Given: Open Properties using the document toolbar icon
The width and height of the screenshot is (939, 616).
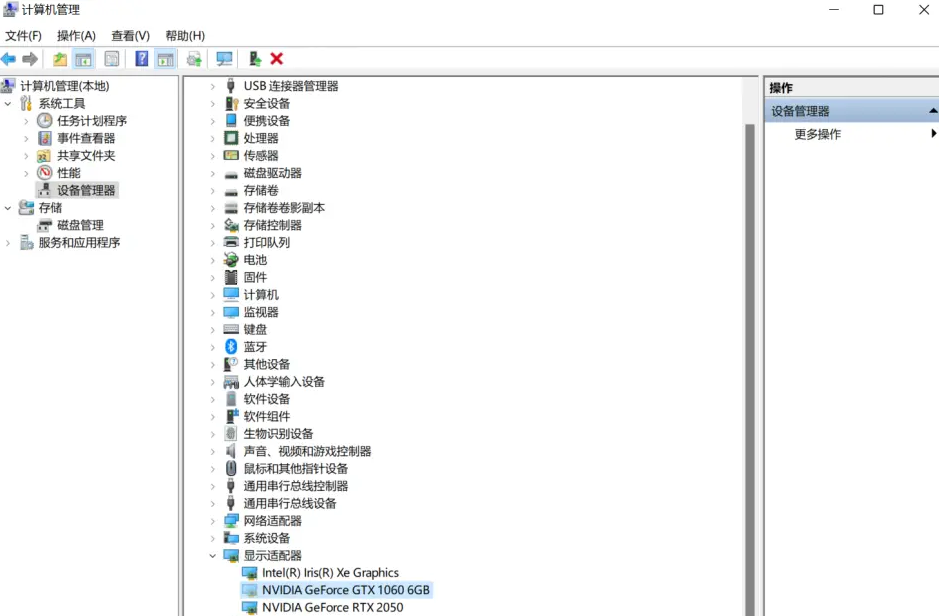Looking at the screenshot, I should coord(110,58).
